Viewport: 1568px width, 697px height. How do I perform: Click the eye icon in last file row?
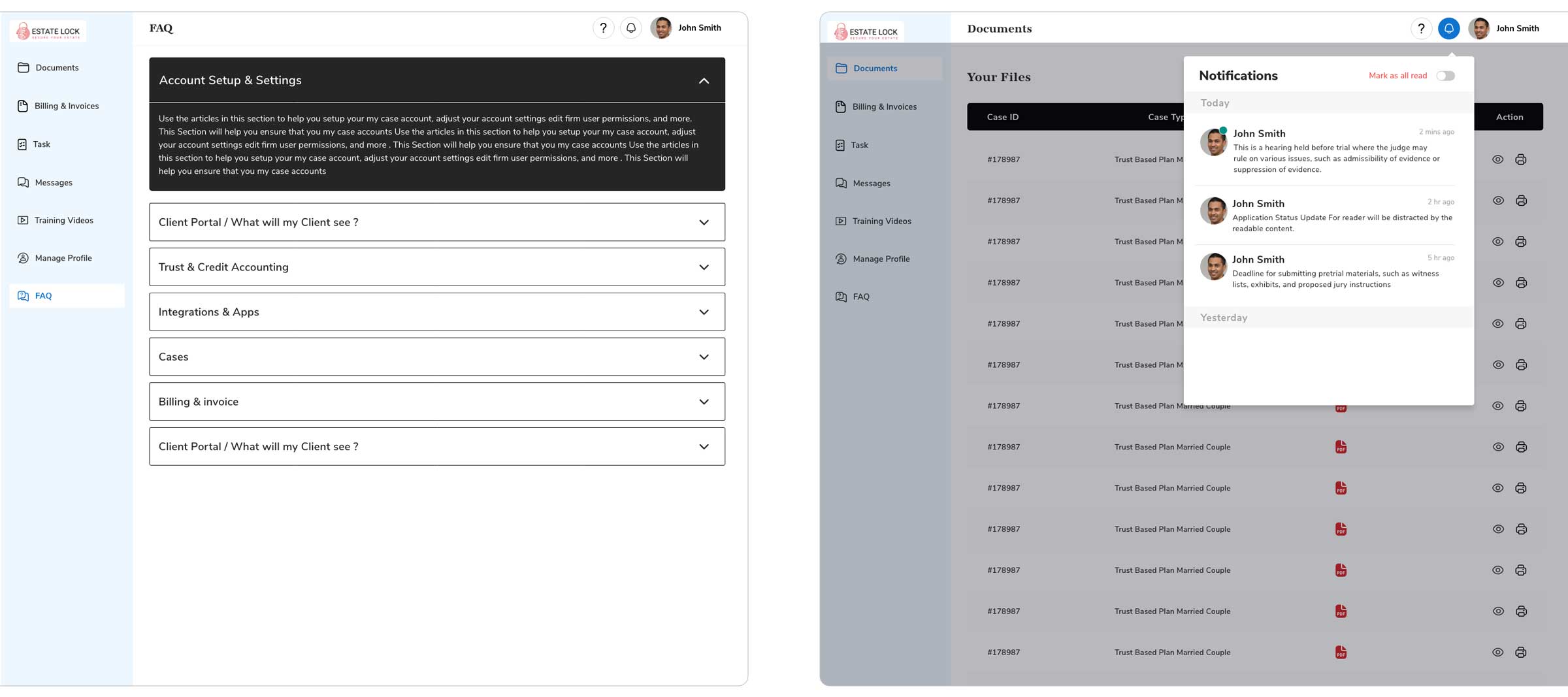pos(1498,652)
